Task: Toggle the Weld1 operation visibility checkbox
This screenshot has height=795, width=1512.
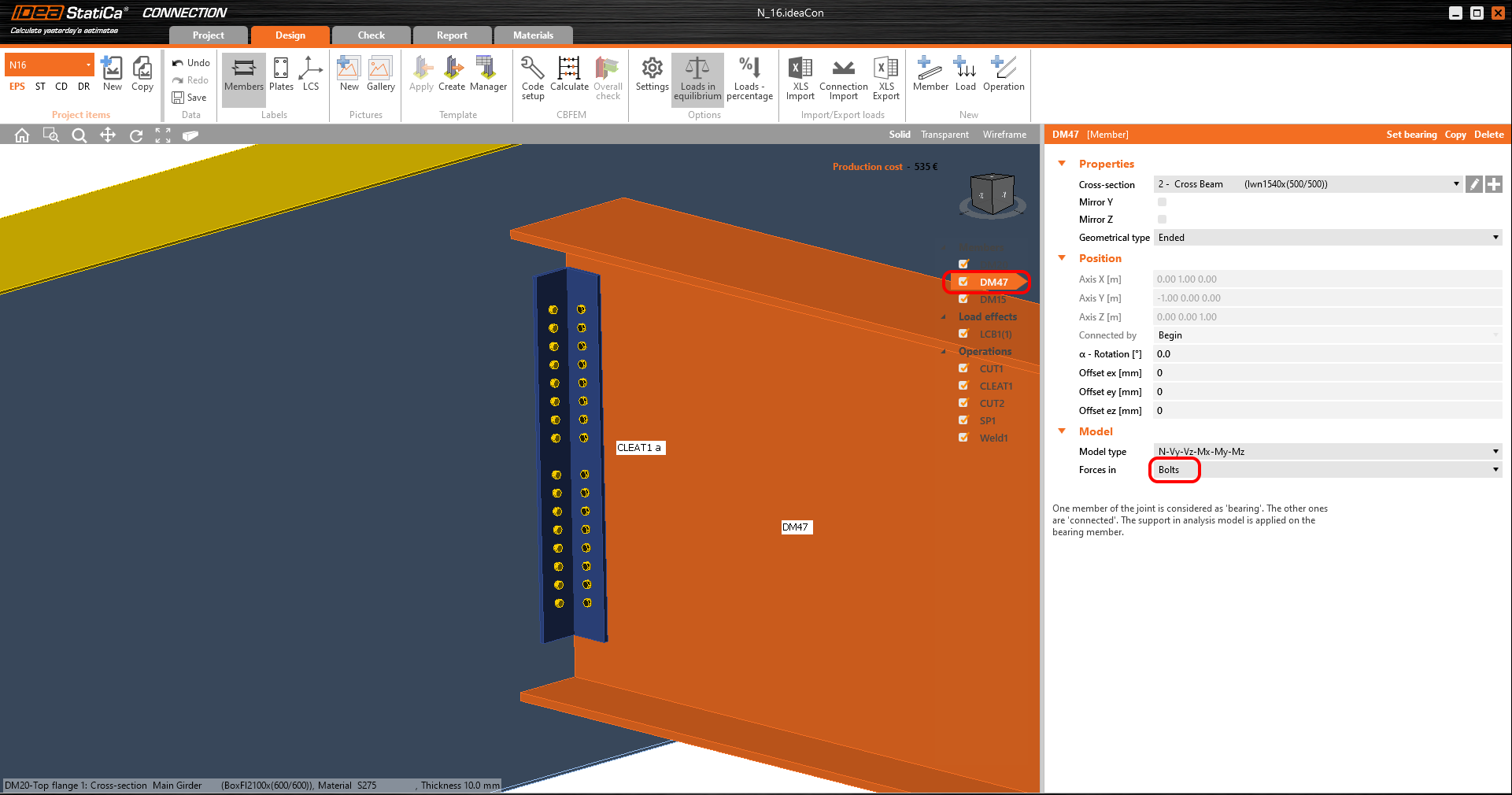Action: [x=963, y=438]
